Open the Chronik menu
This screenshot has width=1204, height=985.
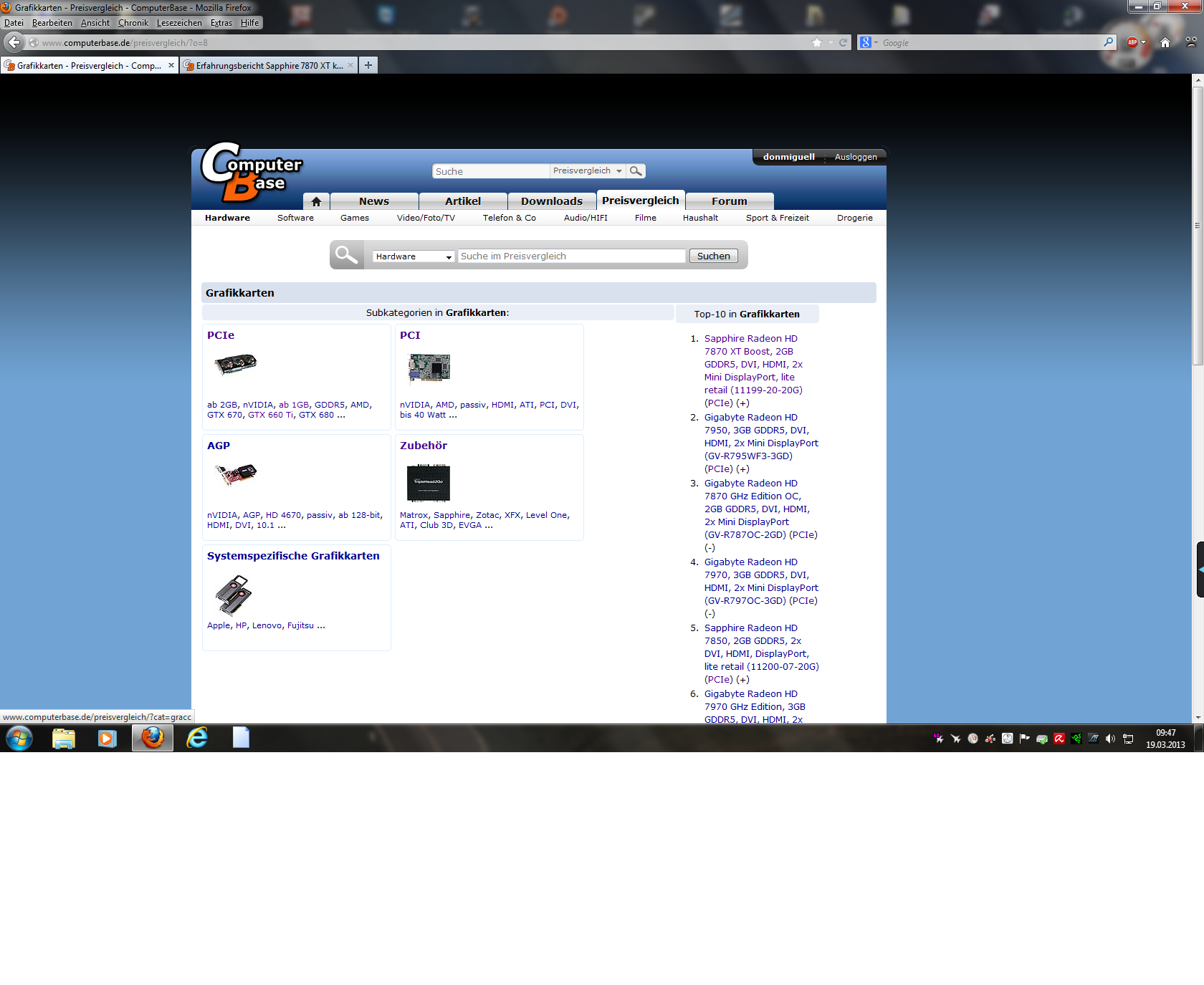(x=133, y=23)
